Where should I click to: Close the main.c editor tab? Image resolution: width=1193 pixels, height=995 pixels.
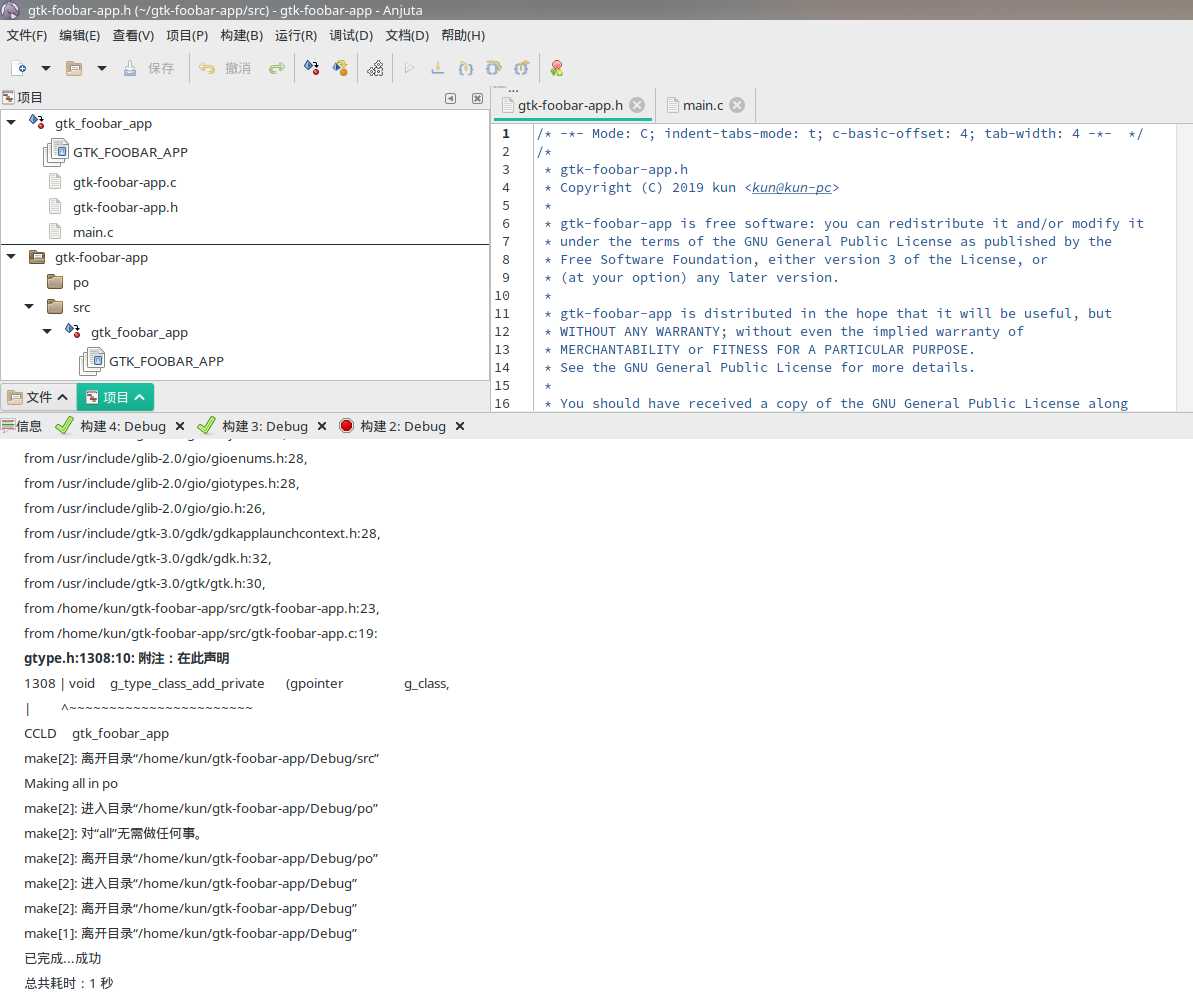737,105
